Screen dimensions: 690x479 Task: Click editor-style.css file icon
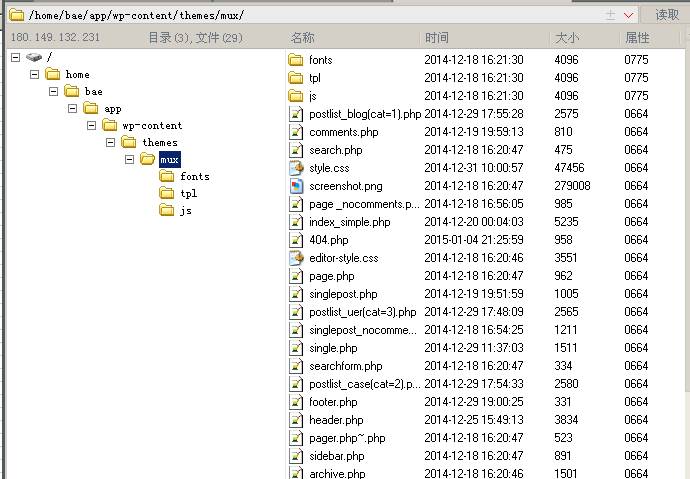tap(296, 258)
